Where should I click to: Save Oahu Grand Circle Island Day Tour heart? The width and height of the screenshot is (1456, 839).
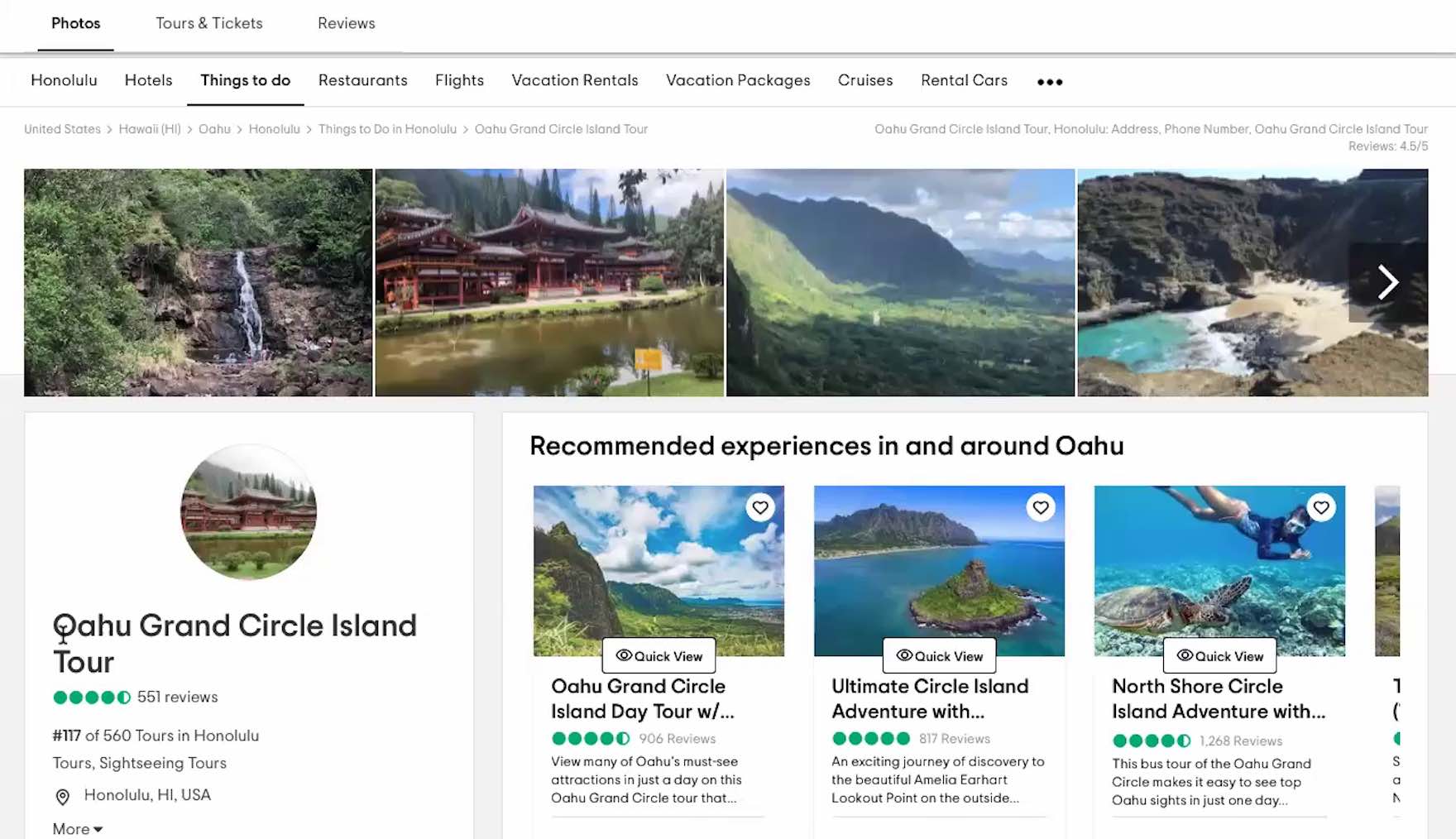click(760, 507)
